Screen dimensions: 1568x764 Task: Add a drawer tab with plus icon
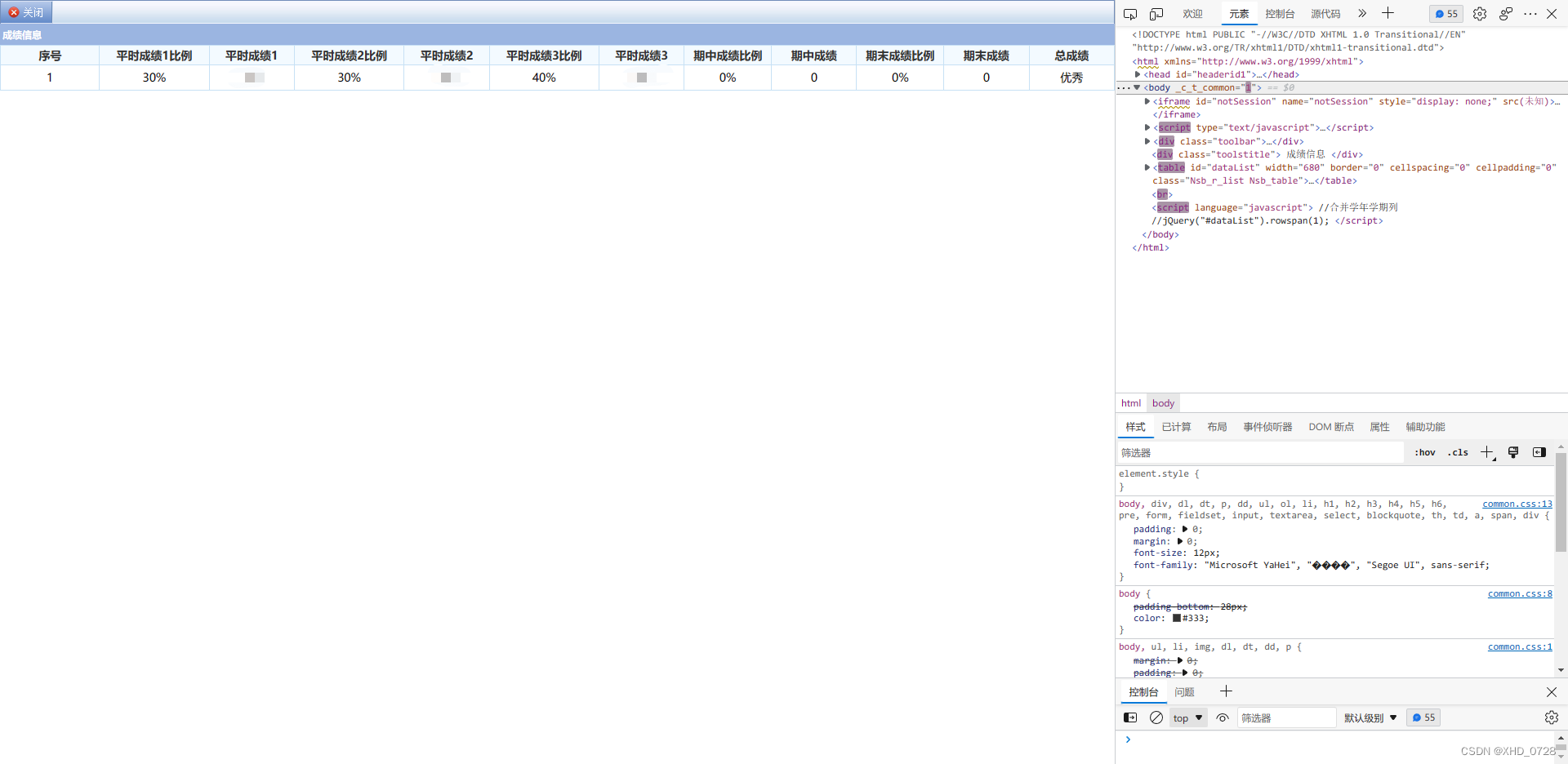[x=1226, y=691]
